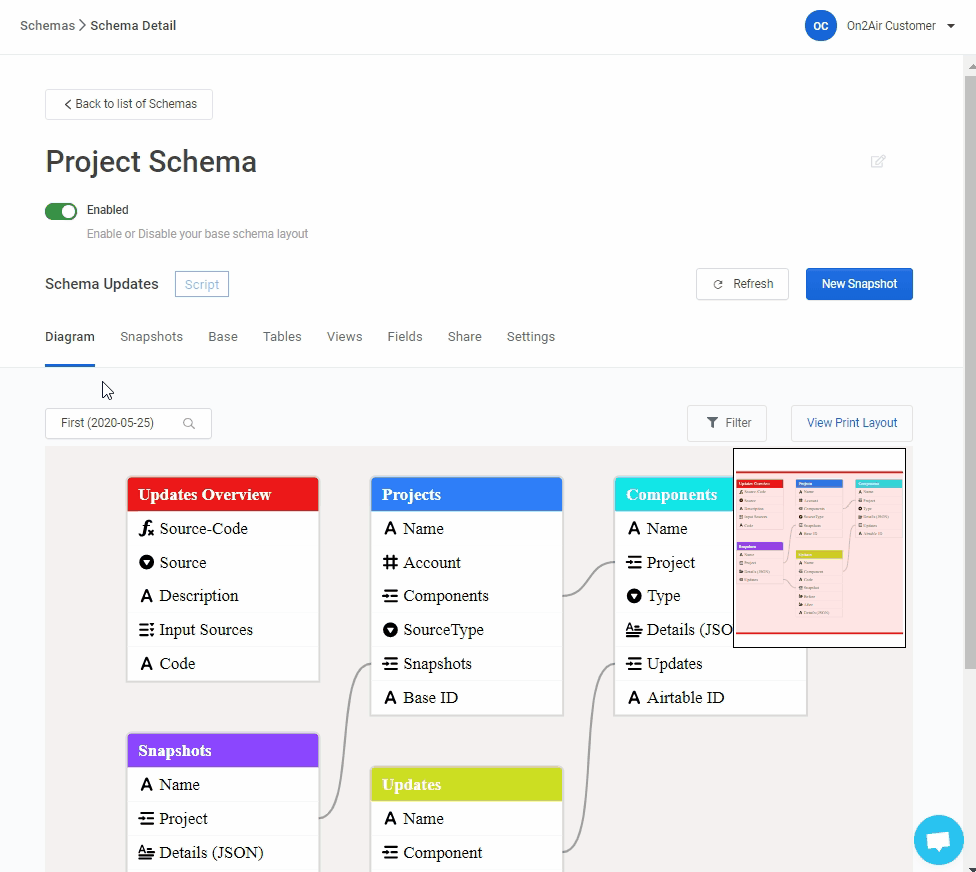This screenshot has height=872, width=976.
Task: Click the hash icon beside Account field
Action: point(390,563)
